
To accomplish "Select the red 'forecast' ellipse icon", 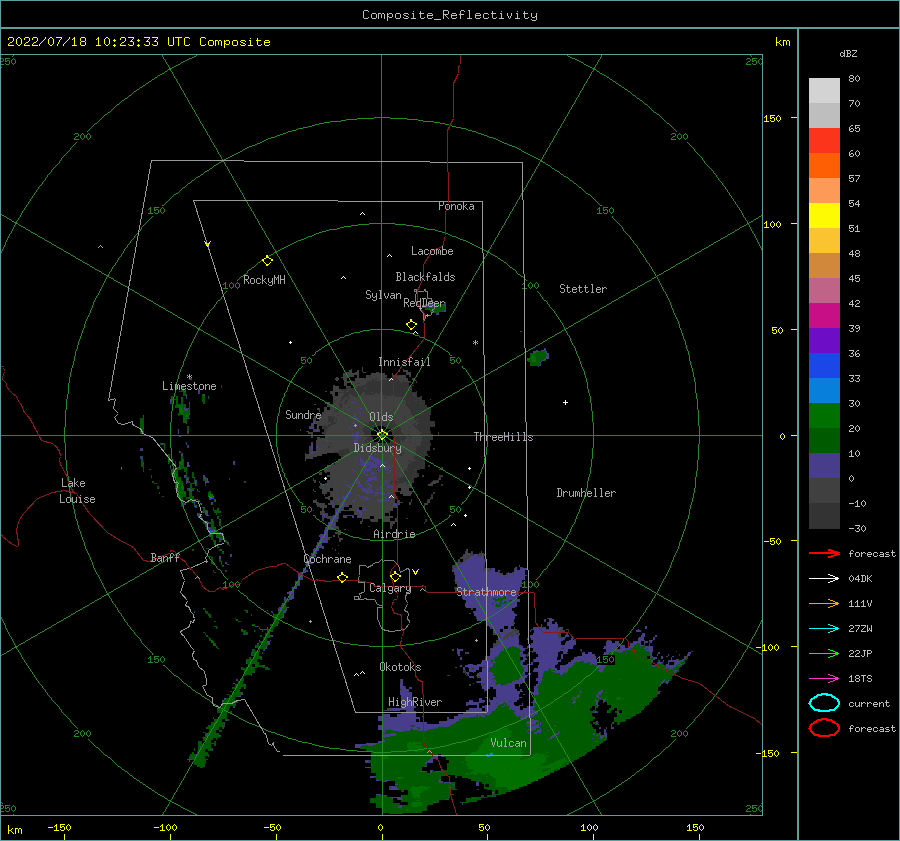I will [x=824, y=728].
